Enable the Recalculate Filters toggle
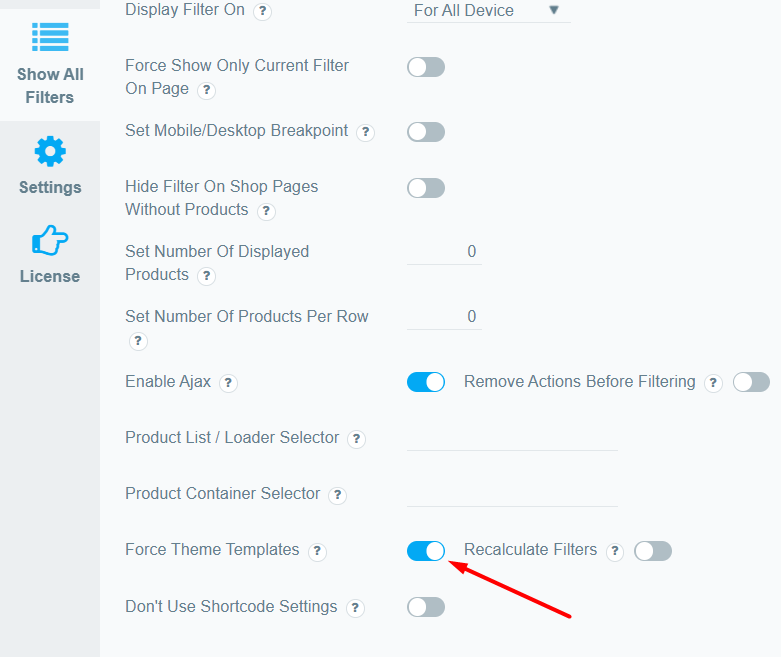This screenshot has height=657, width=781. tap(652, 551)
